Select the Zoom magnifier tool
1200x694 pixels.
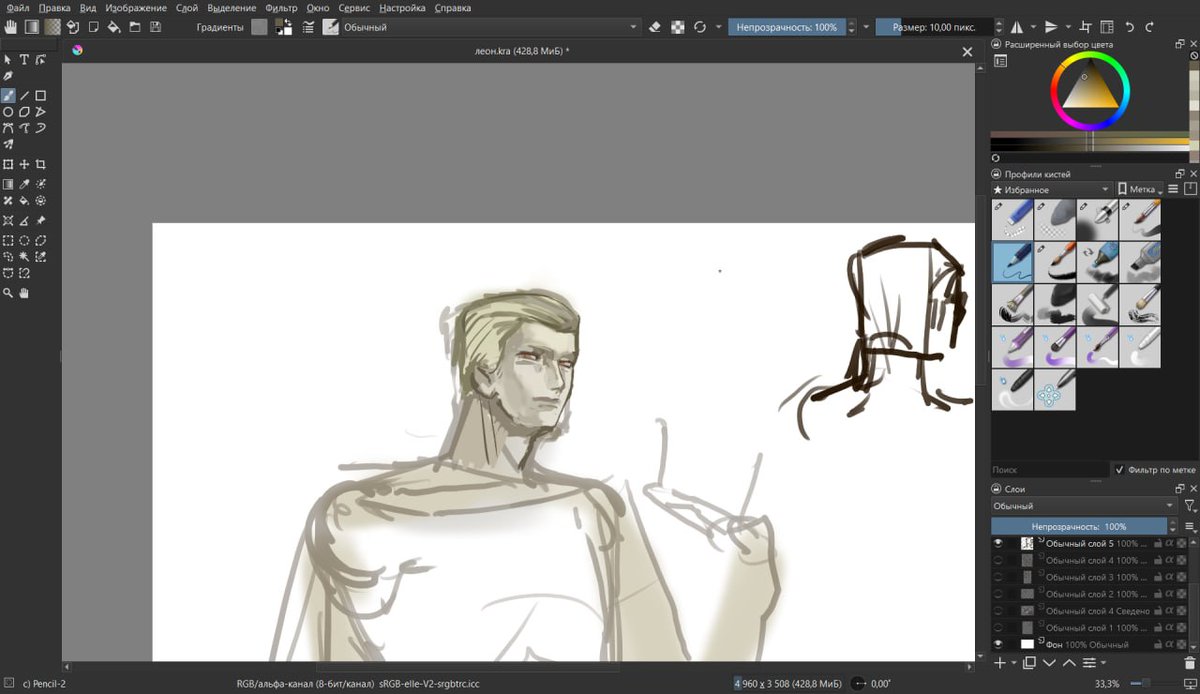pyautogui.click(x=8, y=293)
